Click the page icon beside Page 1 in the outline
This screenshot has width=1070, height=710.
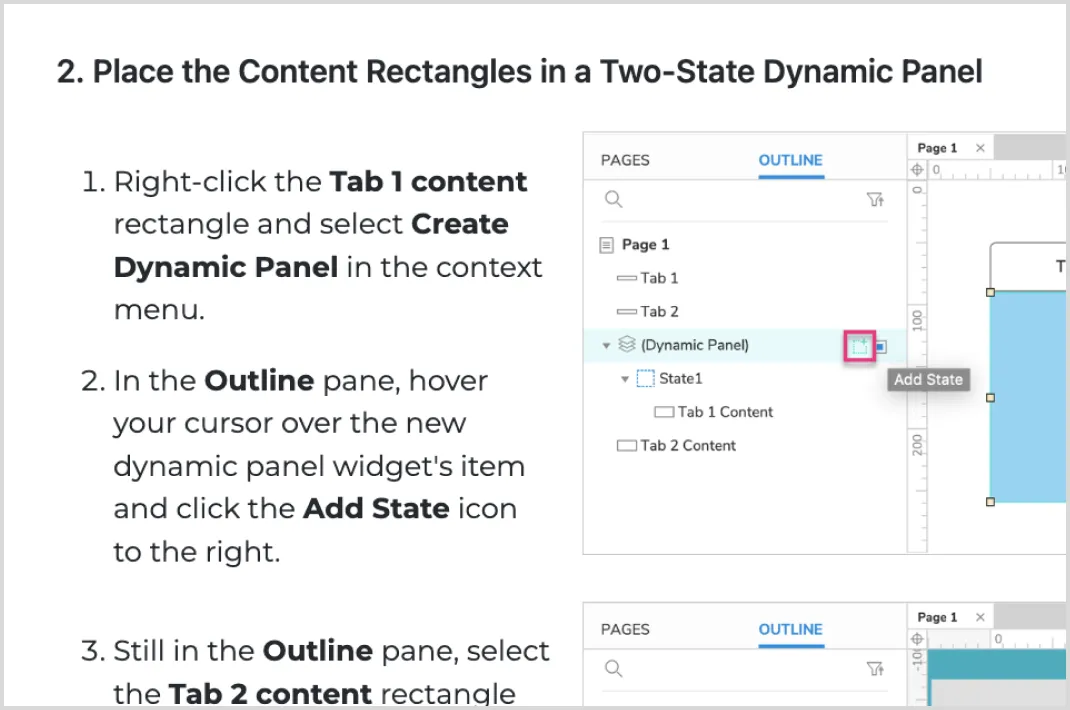click(606, 245)
